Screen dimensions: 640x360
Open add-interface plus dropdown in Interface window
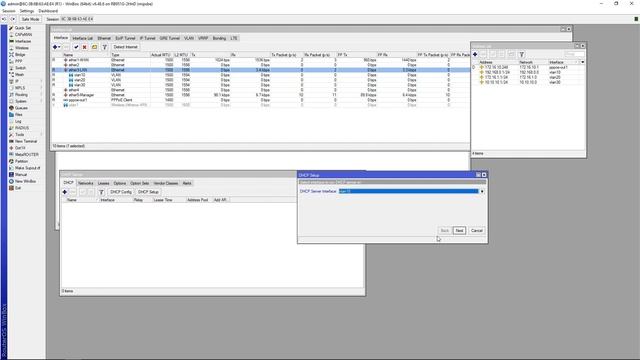pyautogui.click(x=56, y=47)
